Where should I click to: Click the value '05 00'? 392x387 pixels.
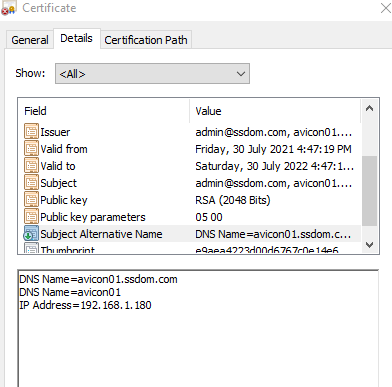[x=209, y=217]
